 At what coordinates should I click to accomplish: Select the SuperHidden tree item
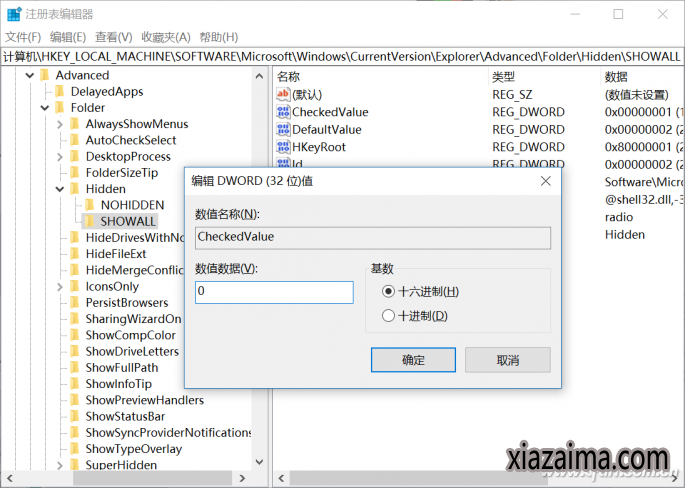coord(121,465)
